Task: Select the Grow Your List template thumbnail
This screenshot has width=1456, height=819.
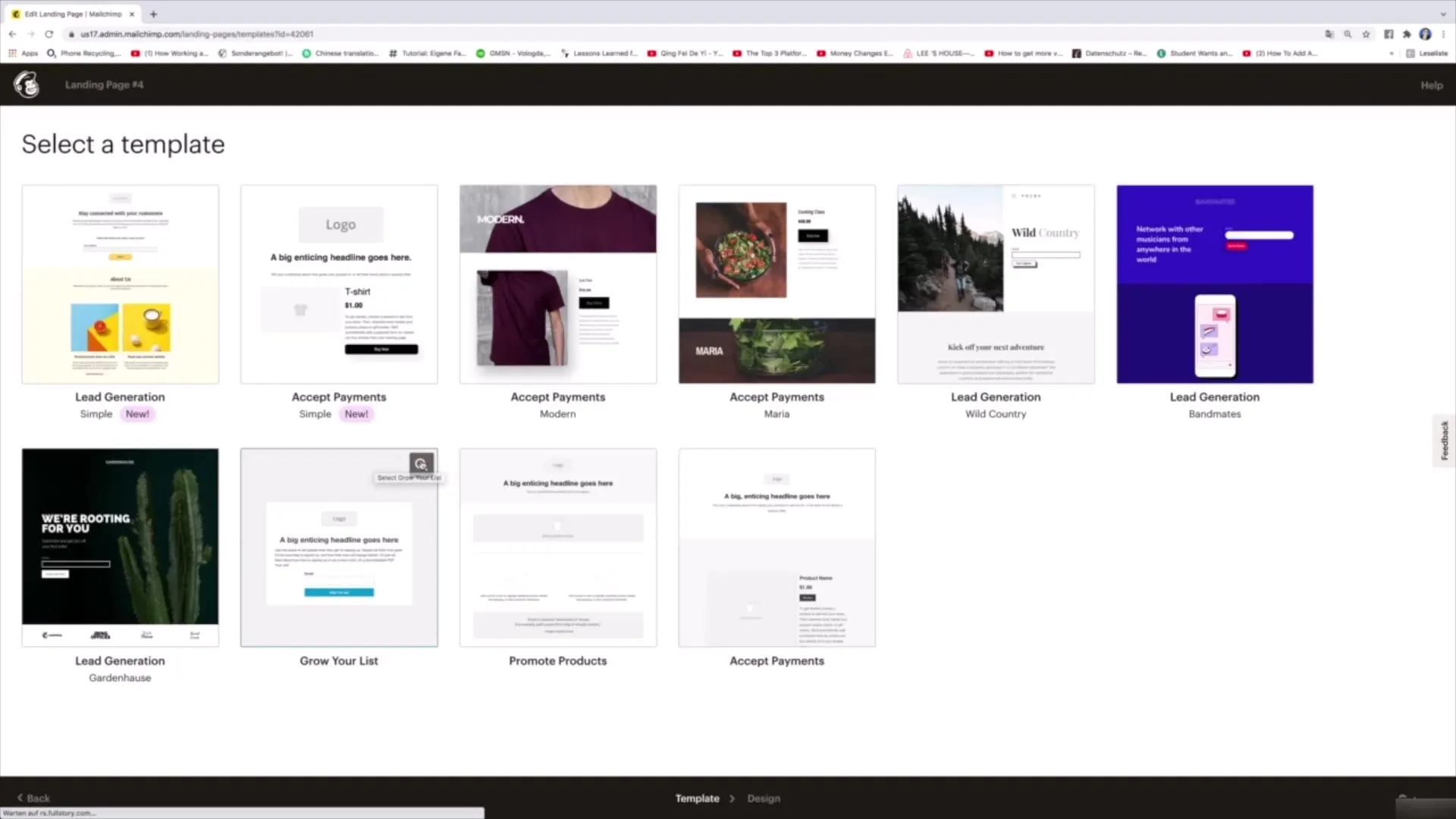Action: pyautogui.click(x=339, y=548)
